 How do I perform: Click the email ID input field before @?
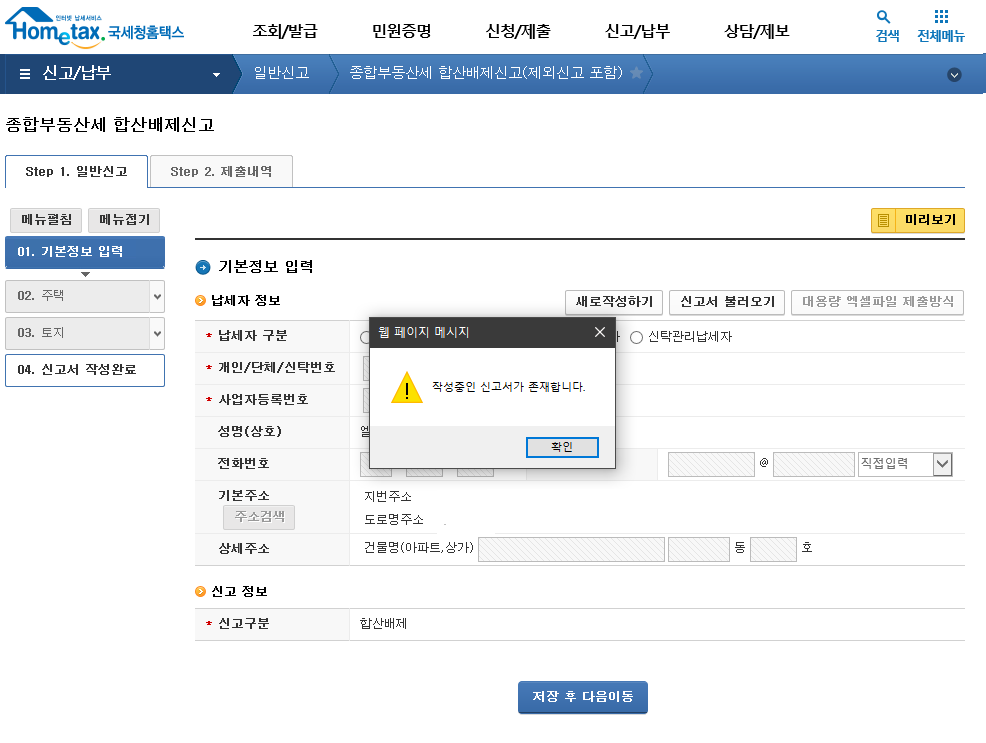click(711, 465)
